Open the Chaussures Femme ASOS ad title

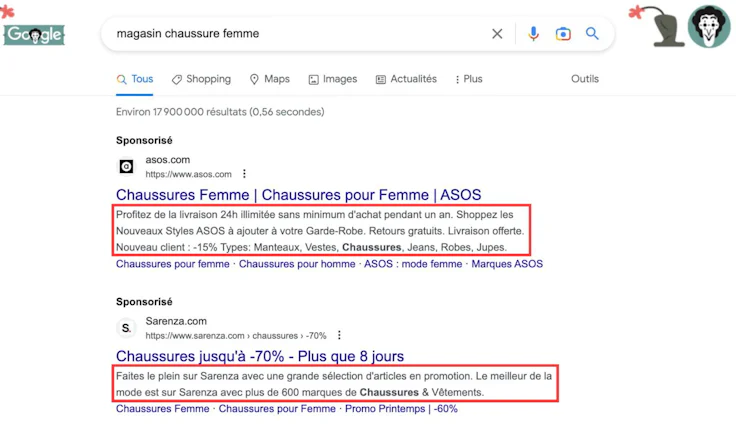coord(299,194)
